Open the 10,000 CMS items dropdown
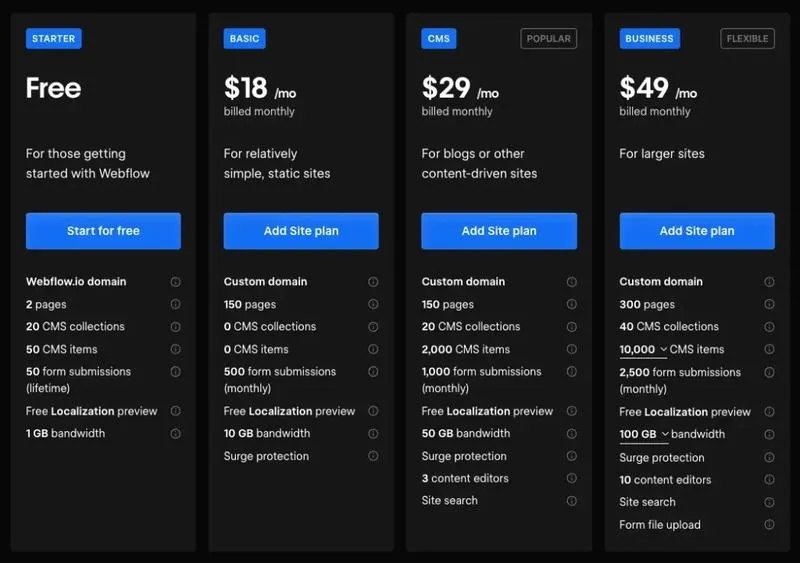The image size is (800, 563). click(644, 350)
